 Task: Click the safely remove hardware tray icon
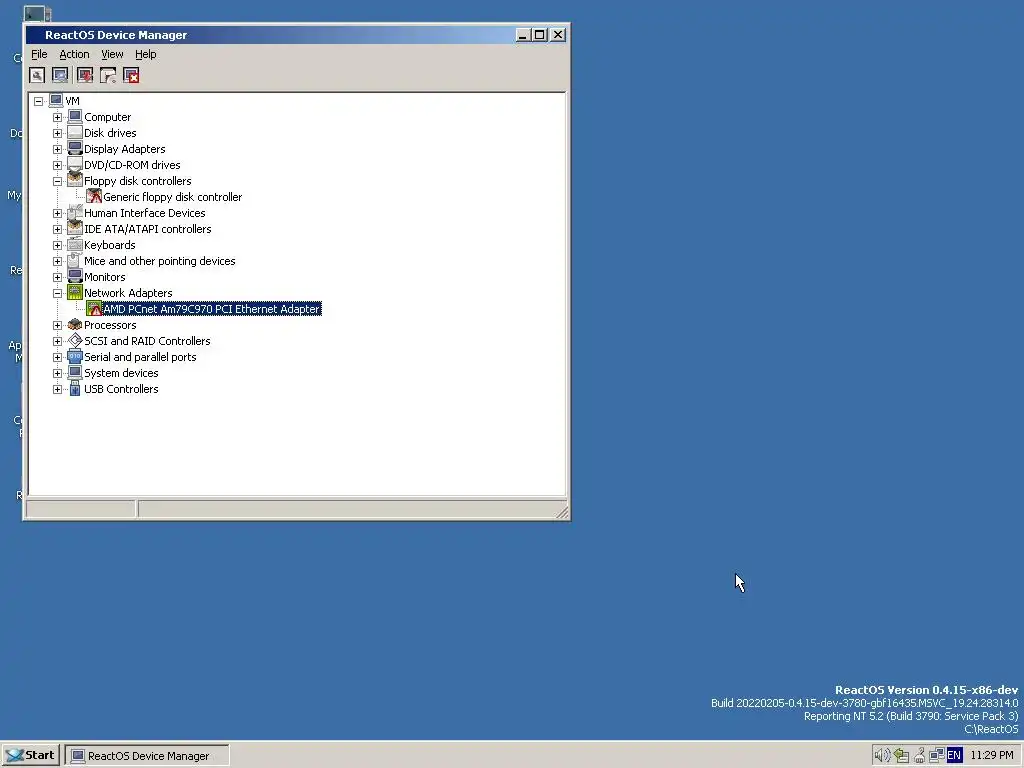(901, 756)
